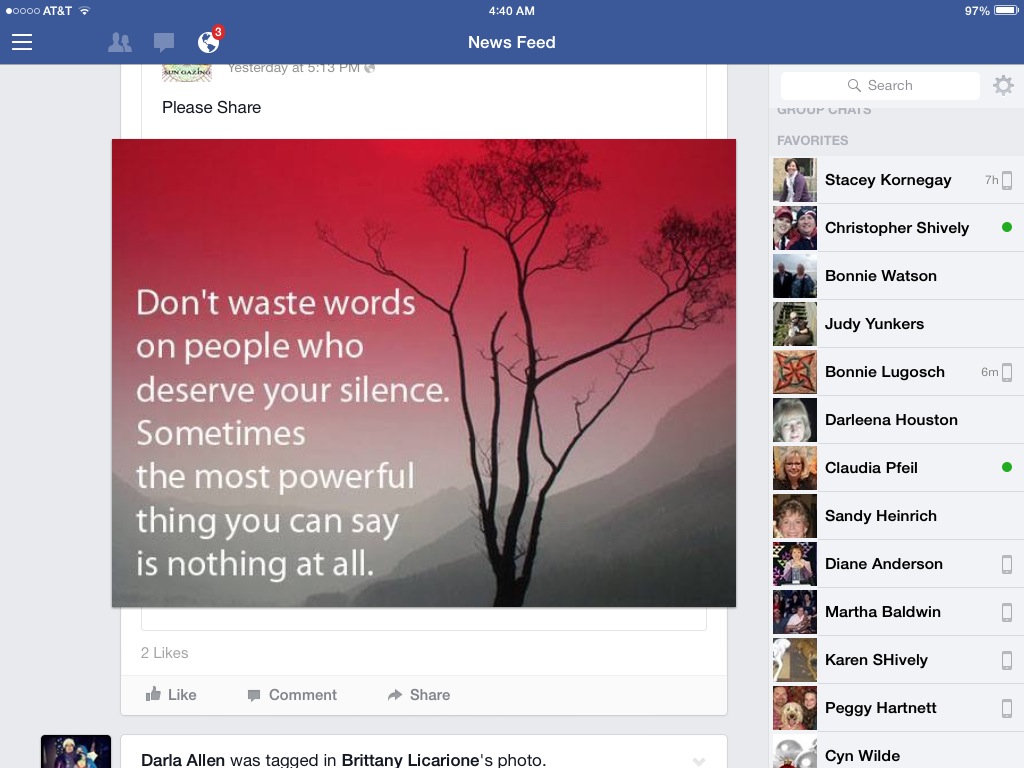The height and width of the screenshot is (768, 1024).
Task: Like the Please Share post
Action: [171, 695]
